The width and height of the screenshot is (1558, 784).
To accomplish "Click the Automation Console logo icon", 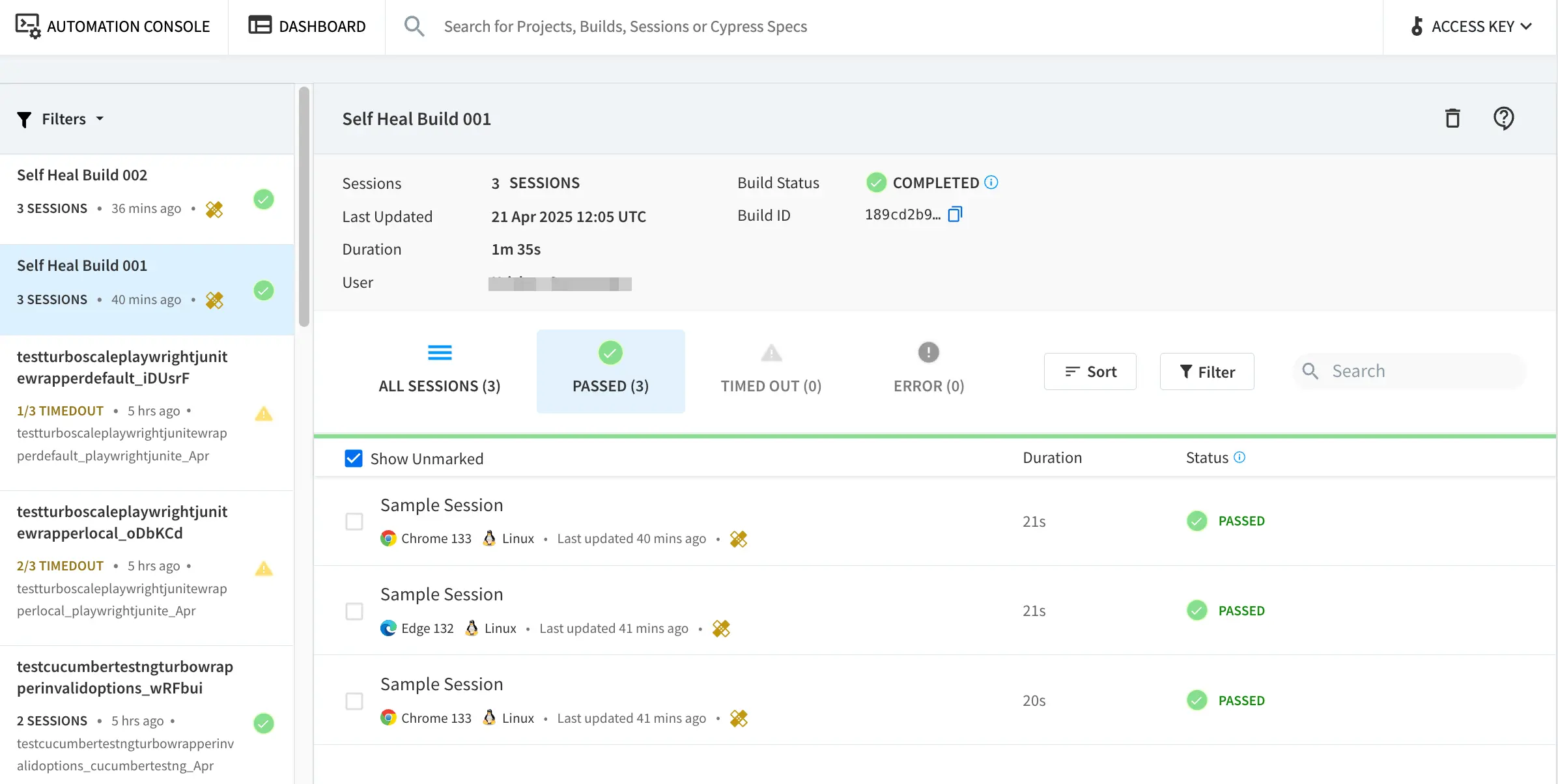I will 27,26.
